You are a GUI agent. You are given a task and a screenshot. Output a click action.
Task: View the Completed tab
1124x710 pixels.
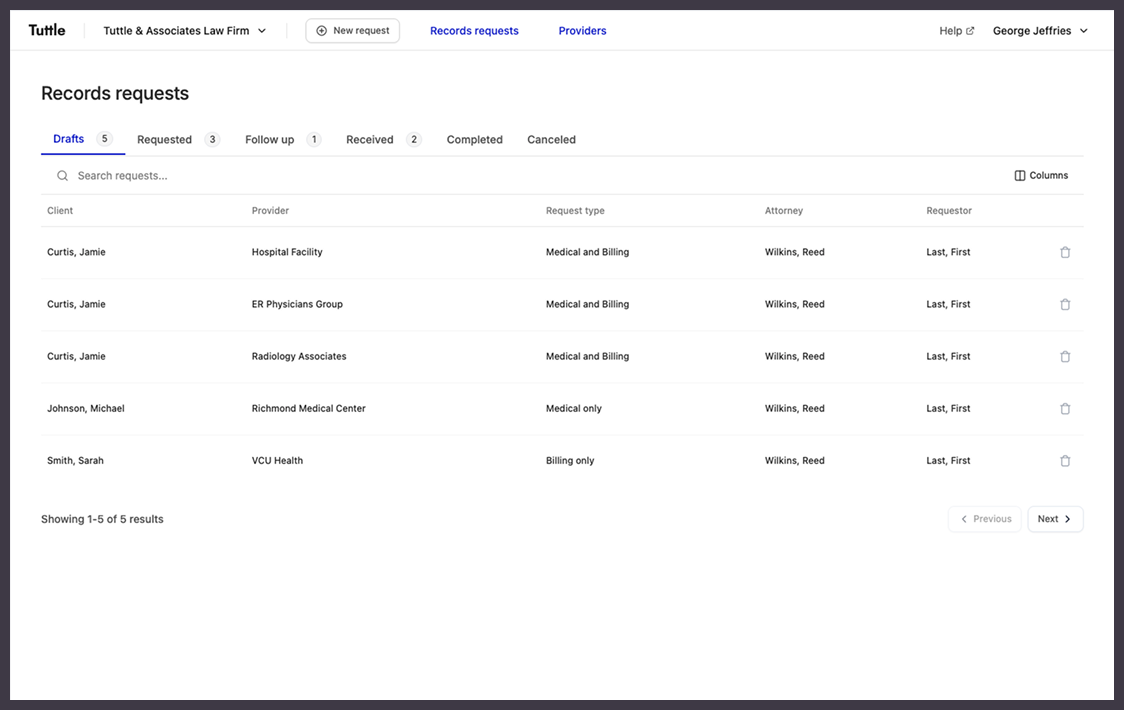tap(474, 140)
